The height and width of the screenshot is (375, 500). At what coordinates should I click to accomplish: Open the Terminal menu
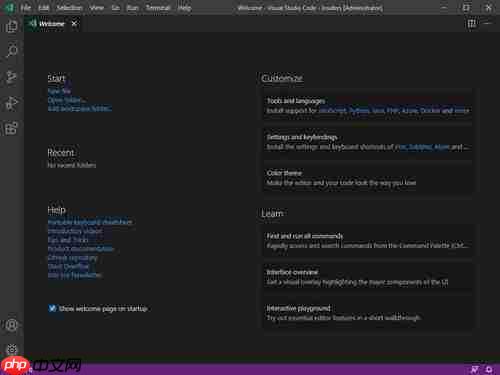point(158,8)
